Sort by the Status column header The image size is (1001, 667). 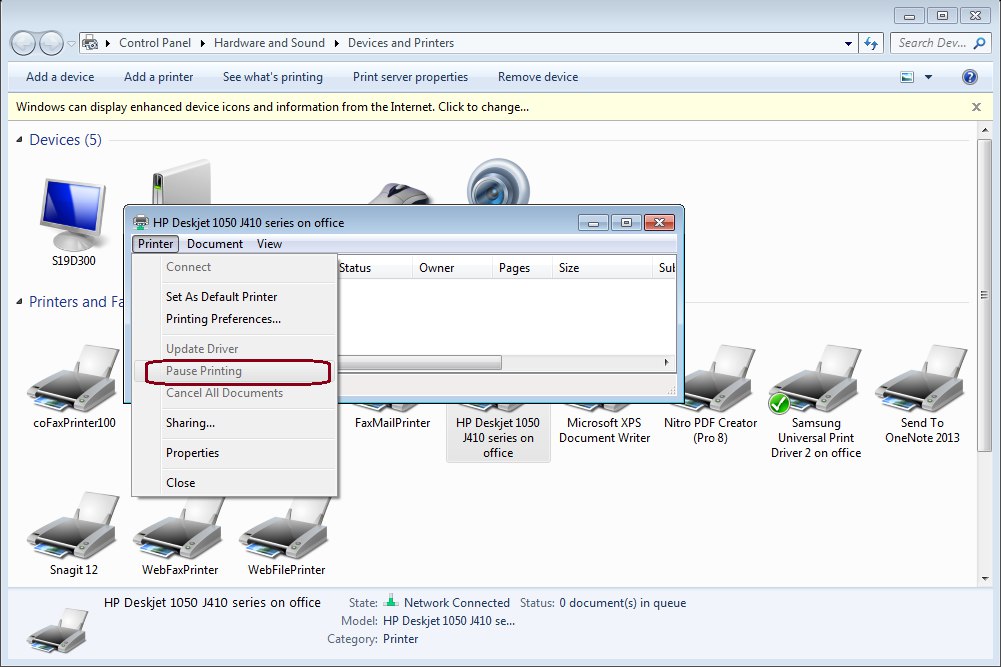point(374,268)
